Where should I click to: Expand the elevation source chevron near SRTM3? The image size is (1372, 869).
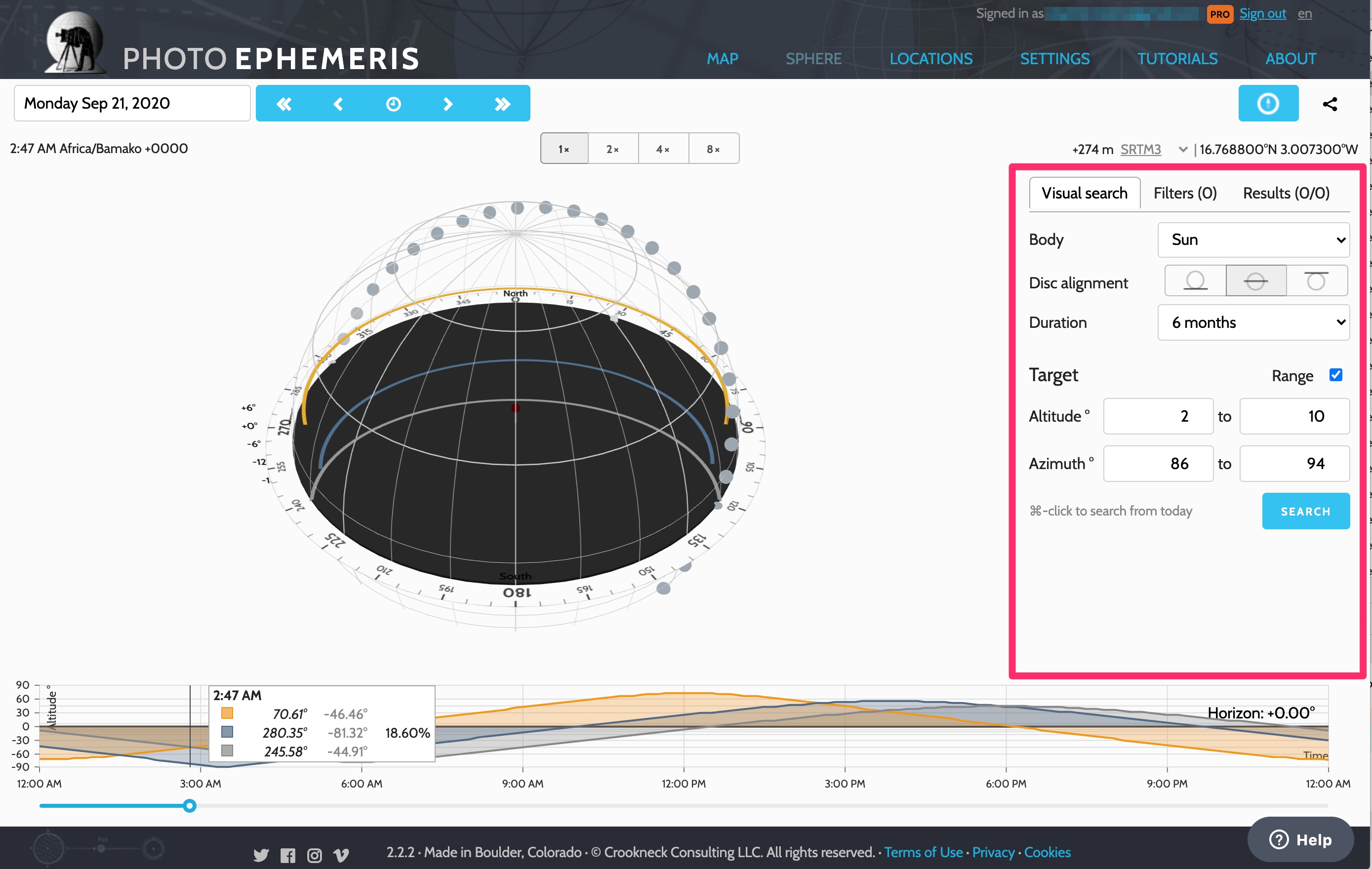point(1183,149)
